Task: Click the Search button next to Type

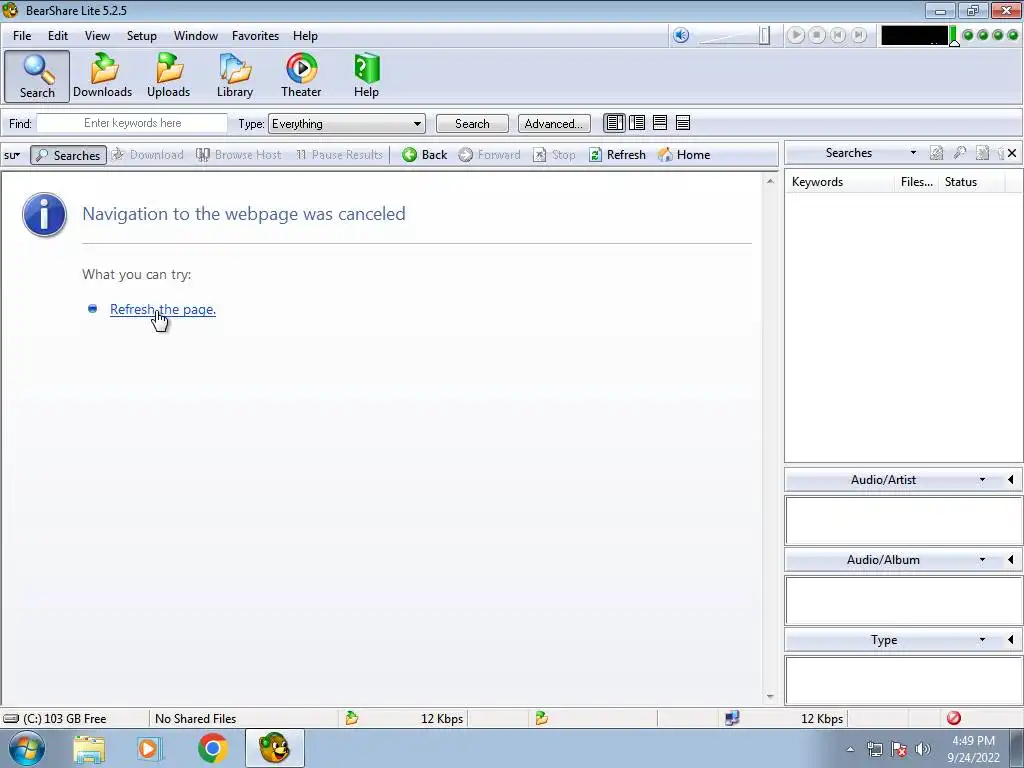Action: point(472,123)
